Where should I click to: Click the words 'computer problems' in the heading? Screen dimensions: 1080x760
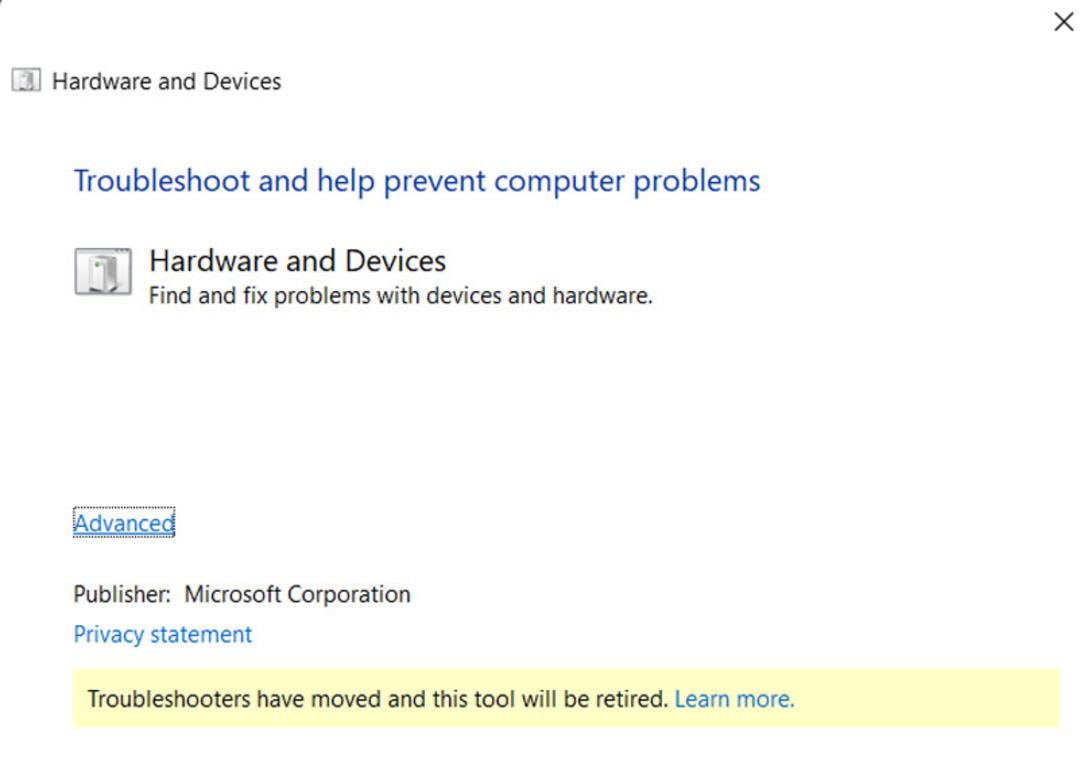(x=627, y=181)
